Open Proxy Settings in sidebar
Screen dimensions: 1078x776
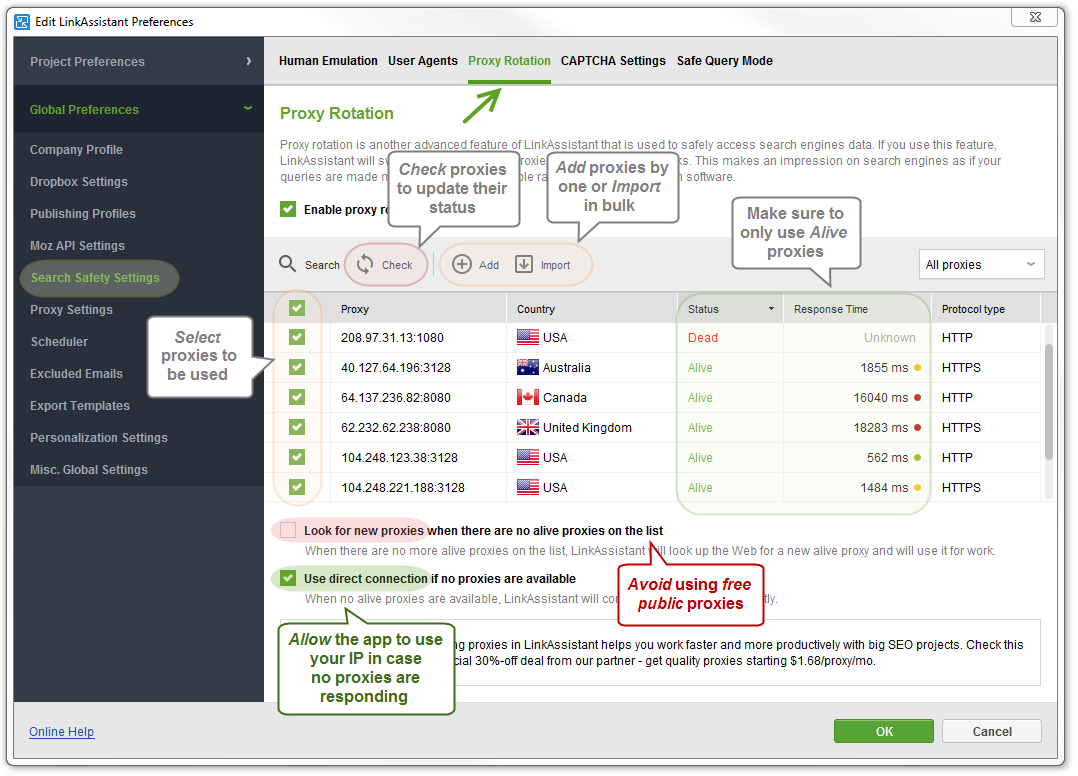[71, 309]
